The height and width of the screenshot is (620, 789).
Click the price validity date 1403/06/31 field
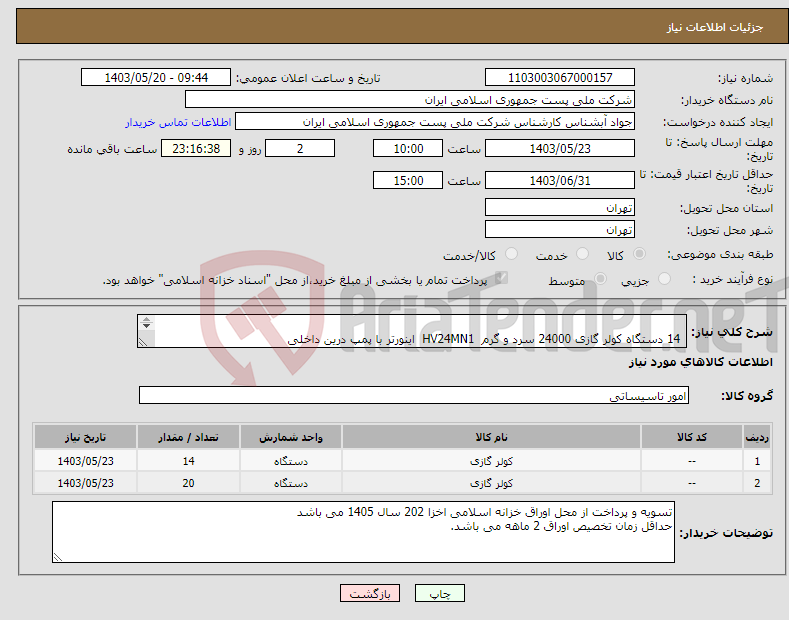pyautogui.click(x=560, y=180)
